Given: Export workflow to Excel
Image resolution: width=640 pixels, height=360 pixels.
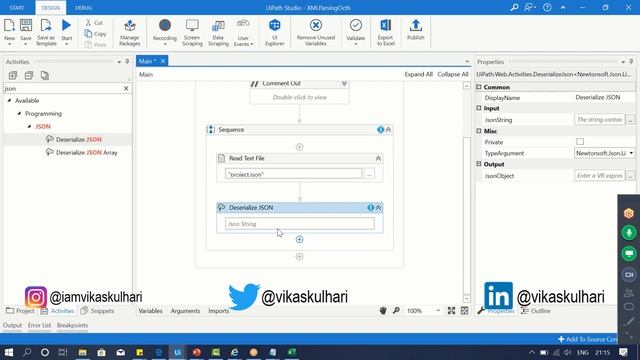Looking at the screenshot, I should (x=386, y=32).
